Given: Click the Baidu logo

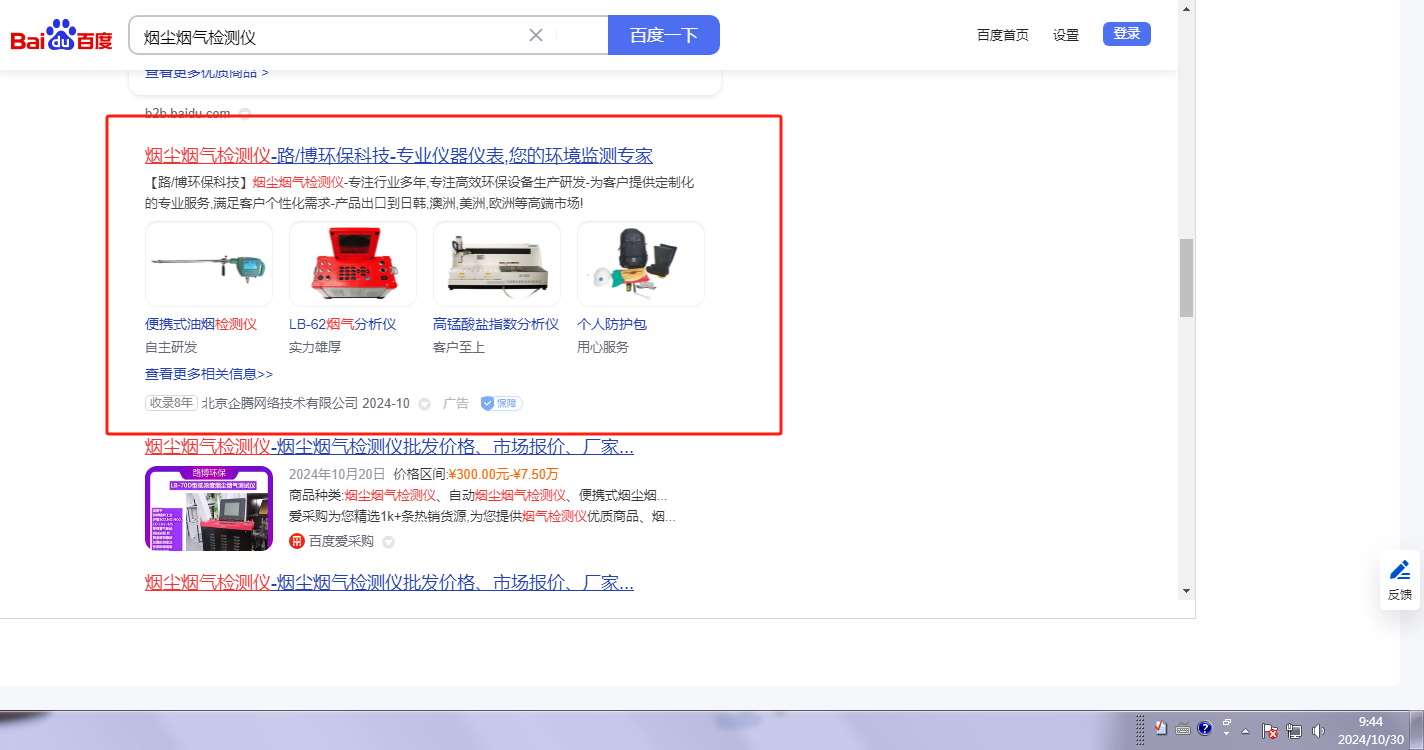Looking at the screenshot, I should pos(62,36).
